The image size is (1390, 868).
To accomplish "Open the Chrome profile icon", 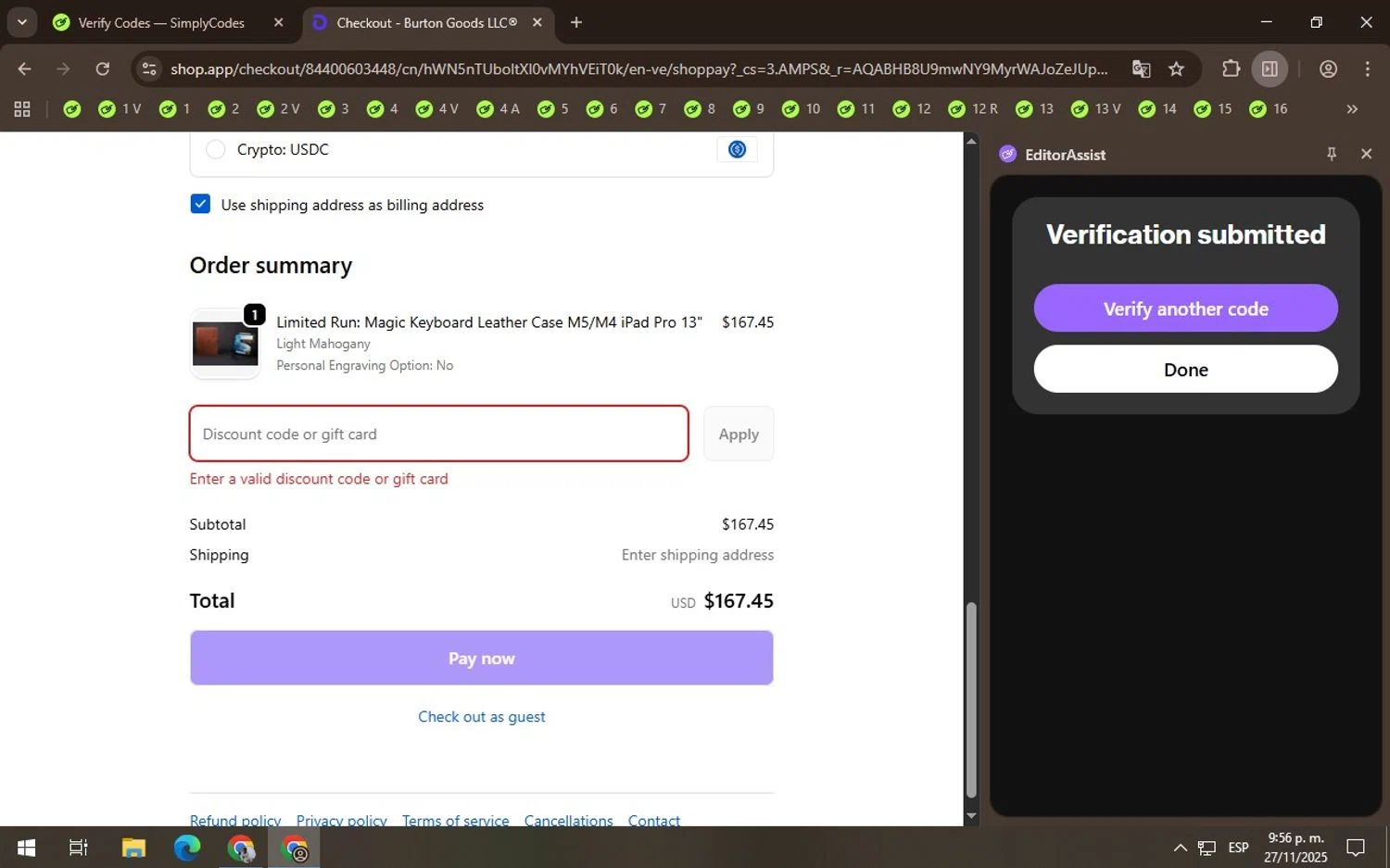I will coord(1328,69).
